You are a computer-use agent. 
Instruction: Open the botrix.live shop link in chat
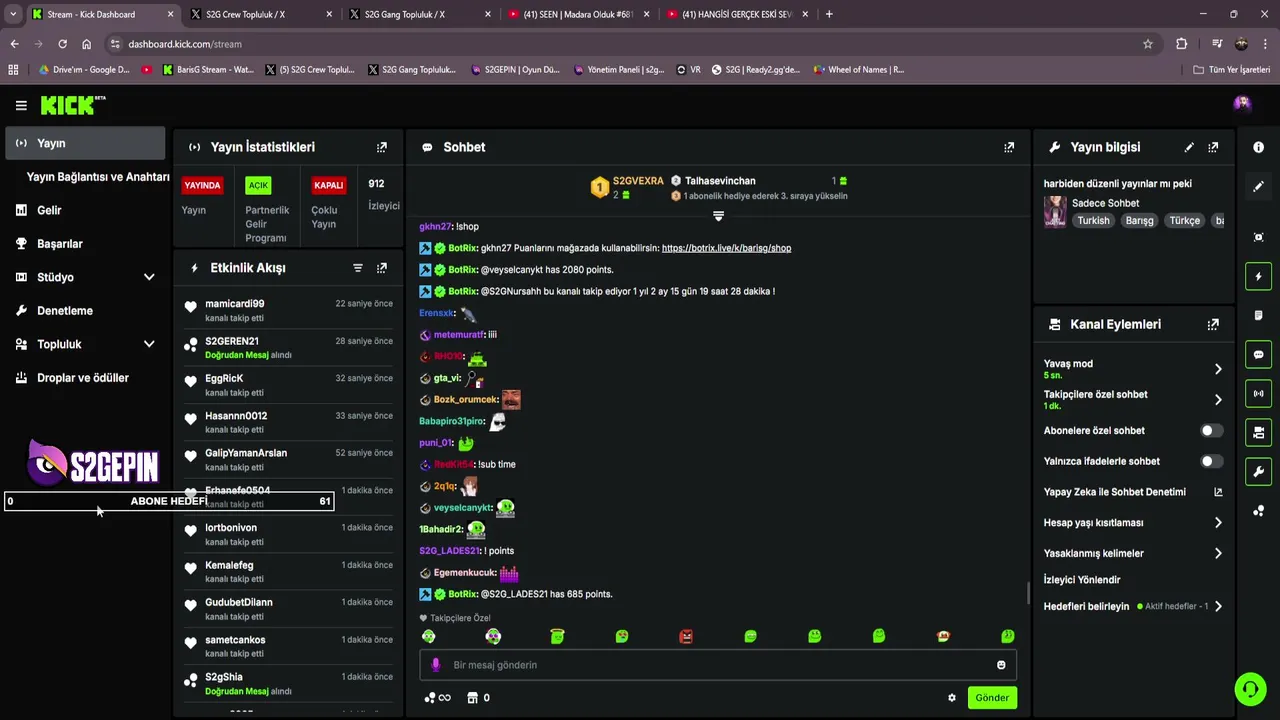click(726, 248)
